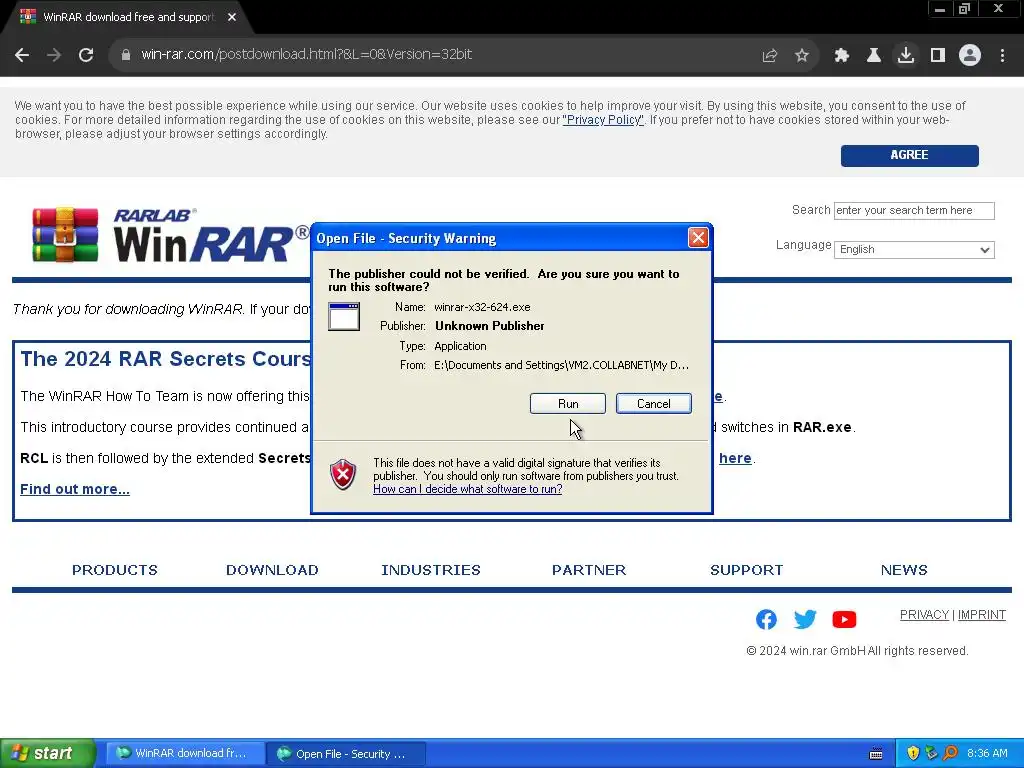Viewport: 1024px width, 768px height.
Task: Reload the page with the refresh icon
Action: tap(86, 55)
